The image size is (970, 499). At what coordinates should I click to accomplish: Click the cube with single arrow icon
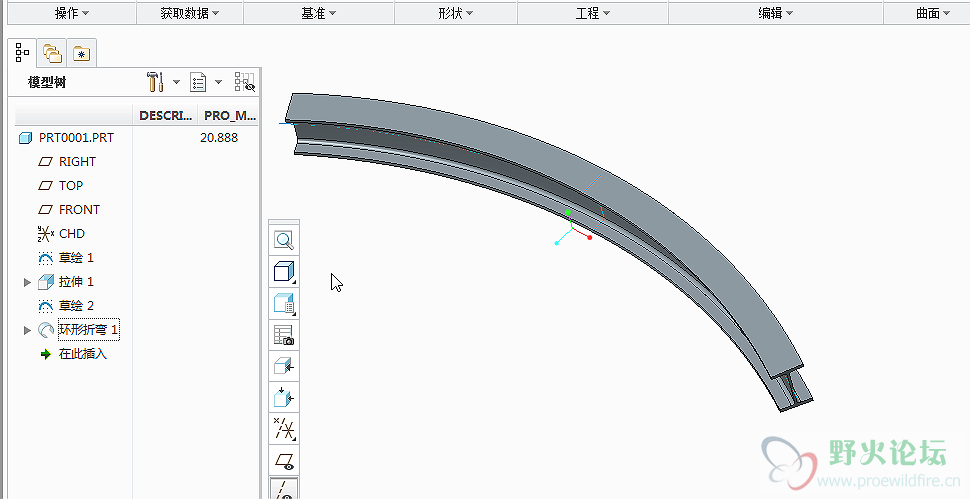click(284, 366)
